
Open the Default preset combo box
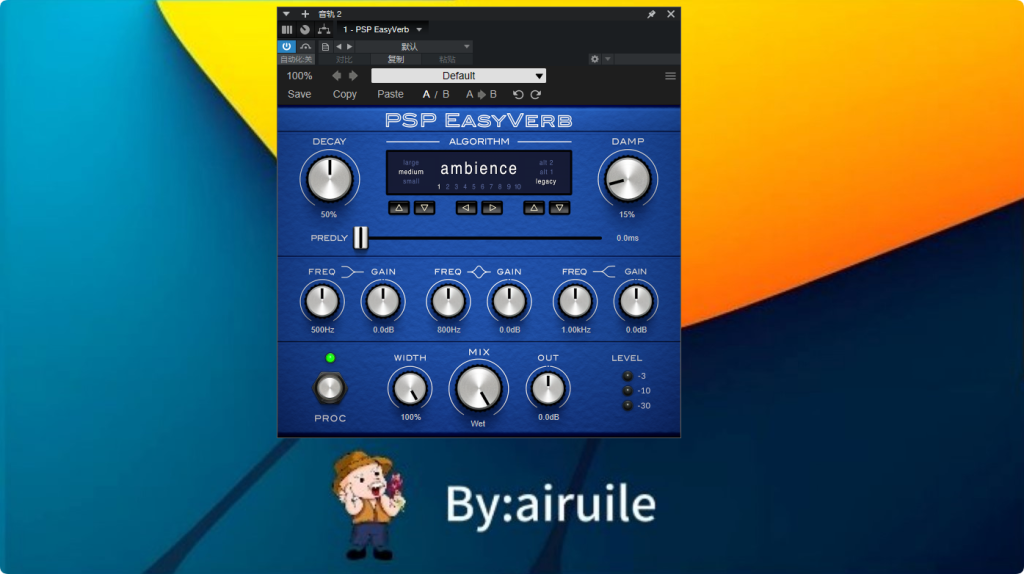pos(458,76)
